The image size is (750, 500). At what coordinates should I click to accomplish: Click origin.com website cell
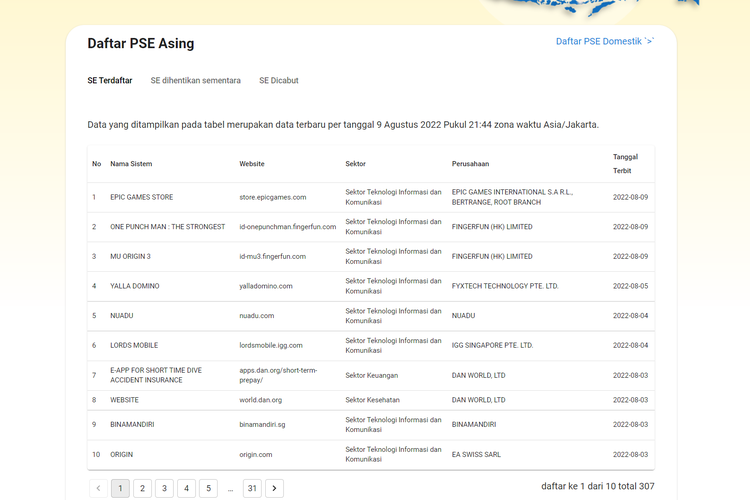pos(256,455)
